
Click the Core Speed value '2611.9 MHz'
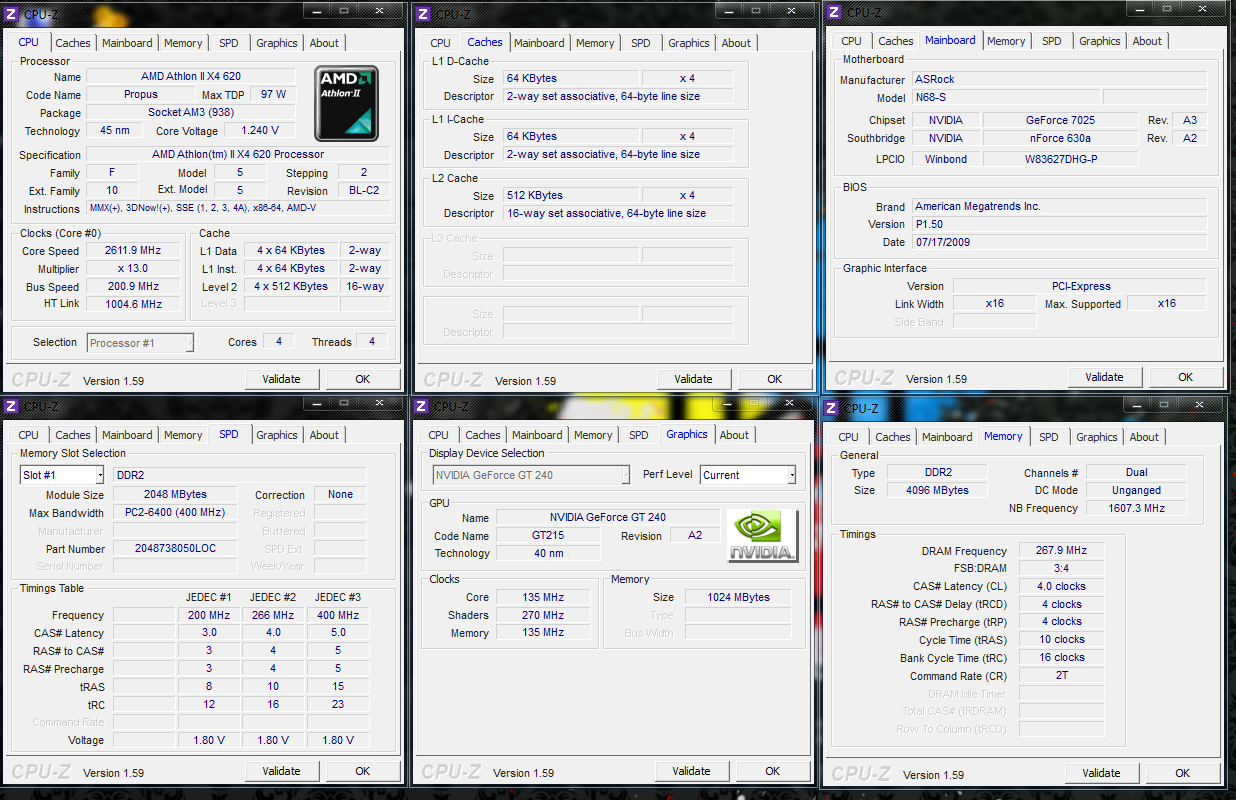(133, 251)
